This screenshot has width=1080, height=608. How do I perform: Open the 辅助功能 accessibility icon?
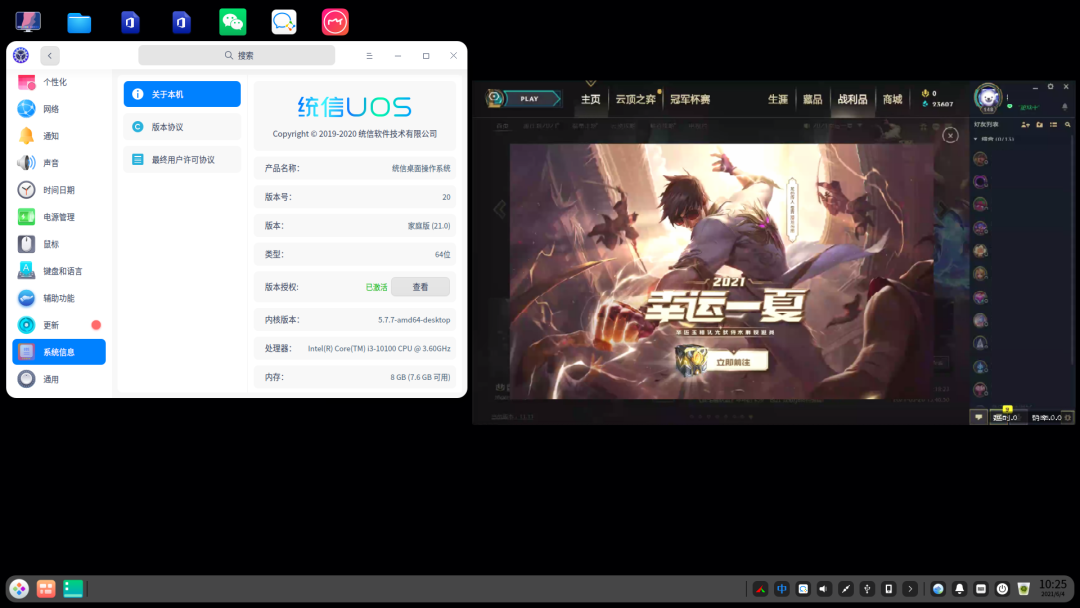(x=26, y=297)
